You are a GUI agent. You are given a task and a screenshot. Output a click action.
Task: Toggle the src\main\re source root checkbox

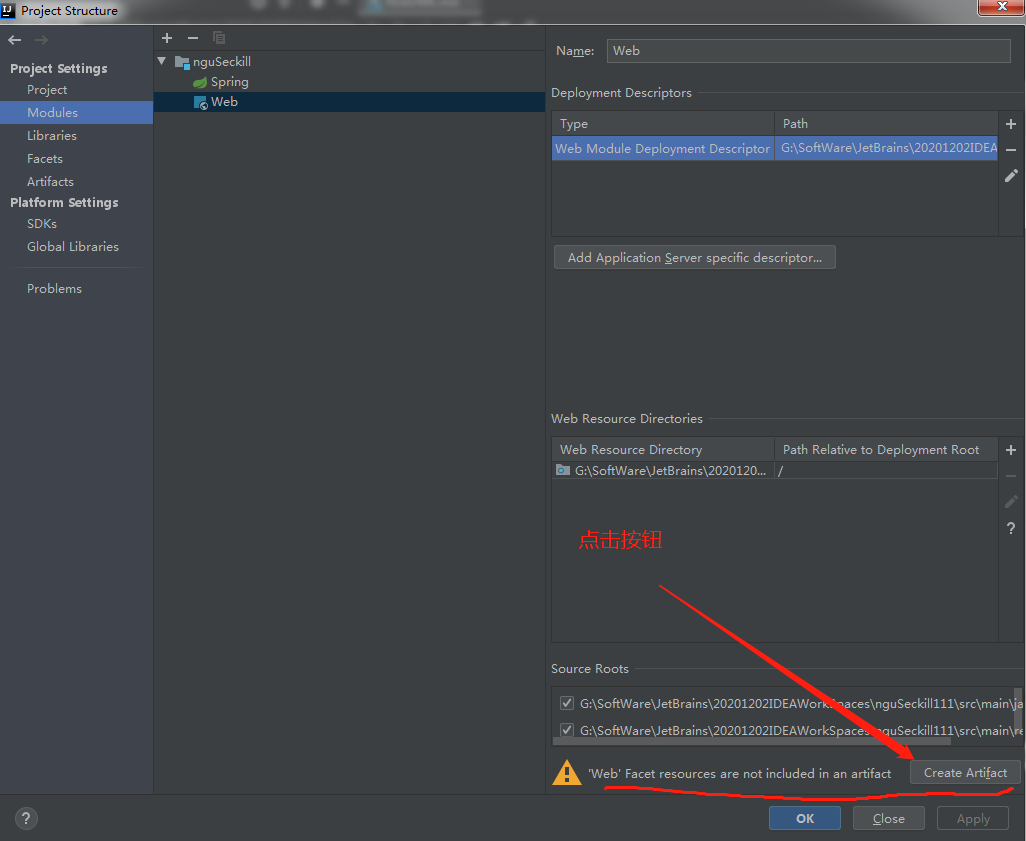tap(567, 730)
